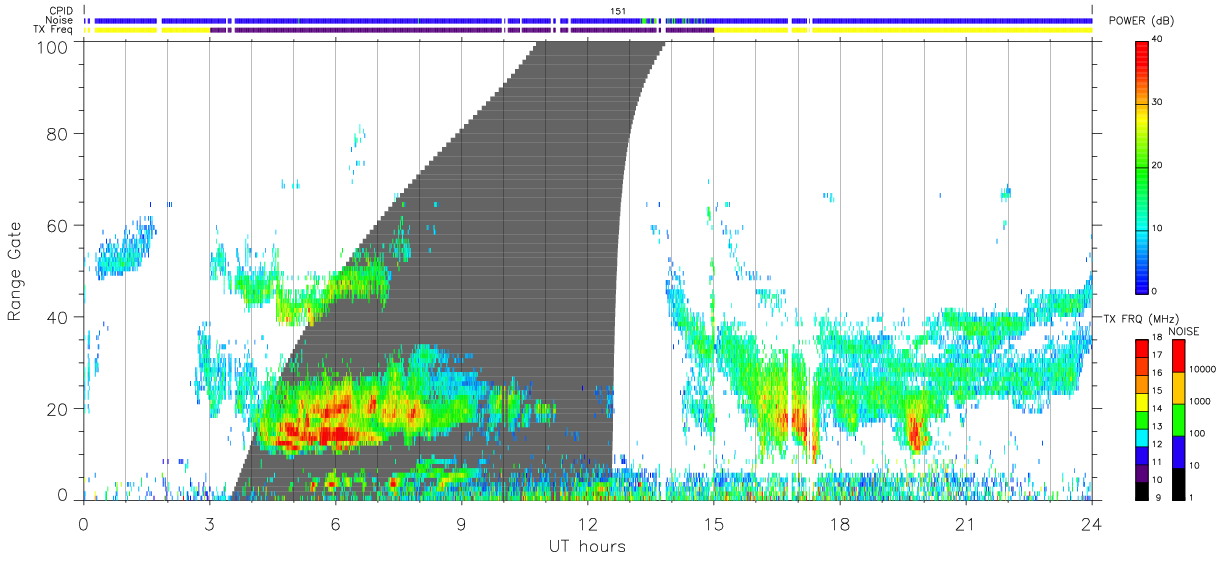
Task: Click the "Range Gate" y-axis title
Action: pos(15,270)
